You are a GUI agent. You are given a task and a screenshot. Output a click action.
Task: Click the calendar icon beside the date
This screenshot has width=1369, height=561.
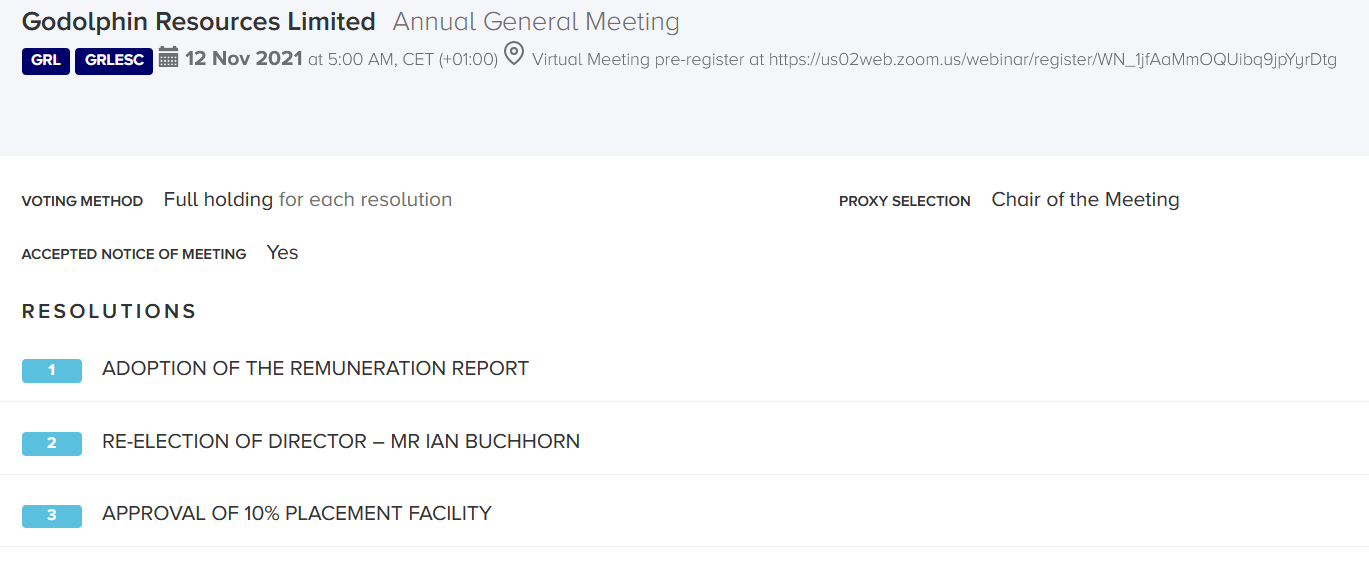pyautogui.click(x=169, y=58)
